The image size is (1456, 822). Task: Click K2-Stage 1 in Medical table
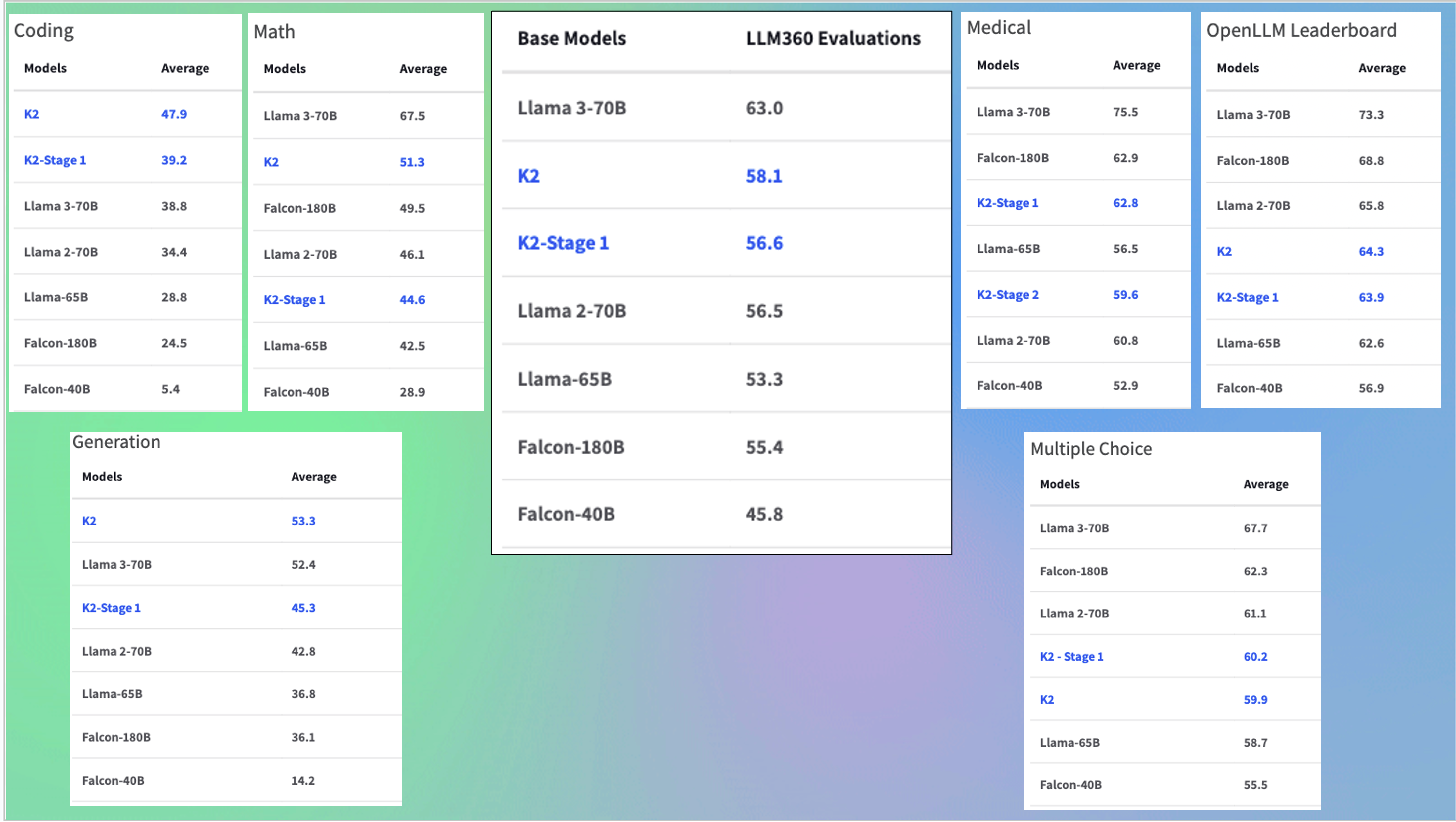click(x=1008, y=203)
